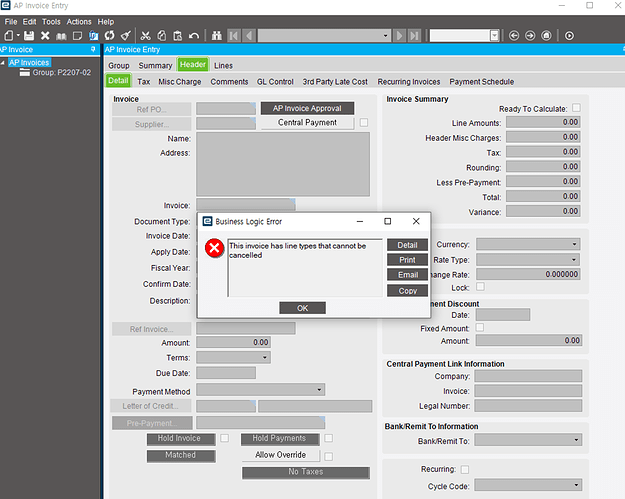Viewport: 625px width, 499px height.
Task: Toggle the Hold Payments checkbox
Action: (x=328, y=438)
